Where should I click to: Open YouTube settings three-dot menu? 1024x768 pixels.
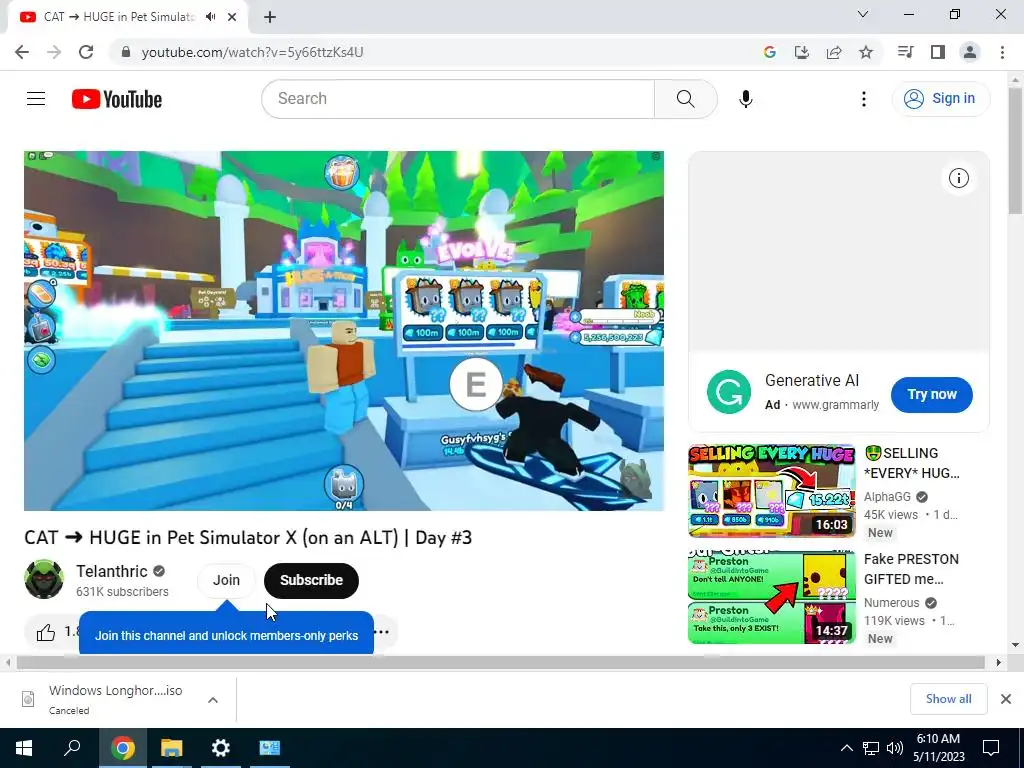point(863,99)
